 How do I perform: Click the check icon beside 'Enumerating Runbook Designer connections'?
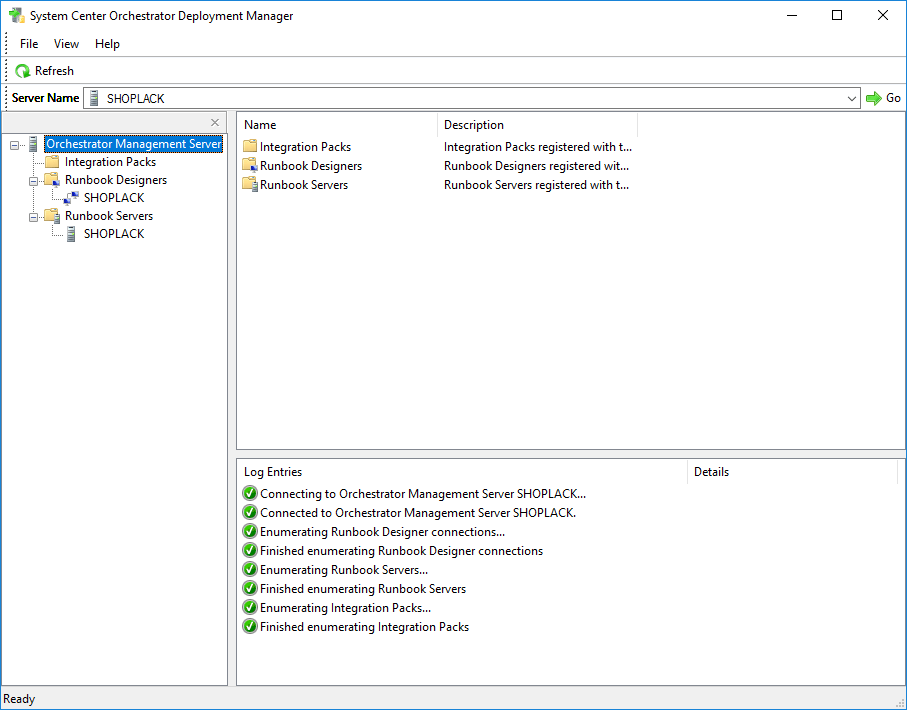250,532
